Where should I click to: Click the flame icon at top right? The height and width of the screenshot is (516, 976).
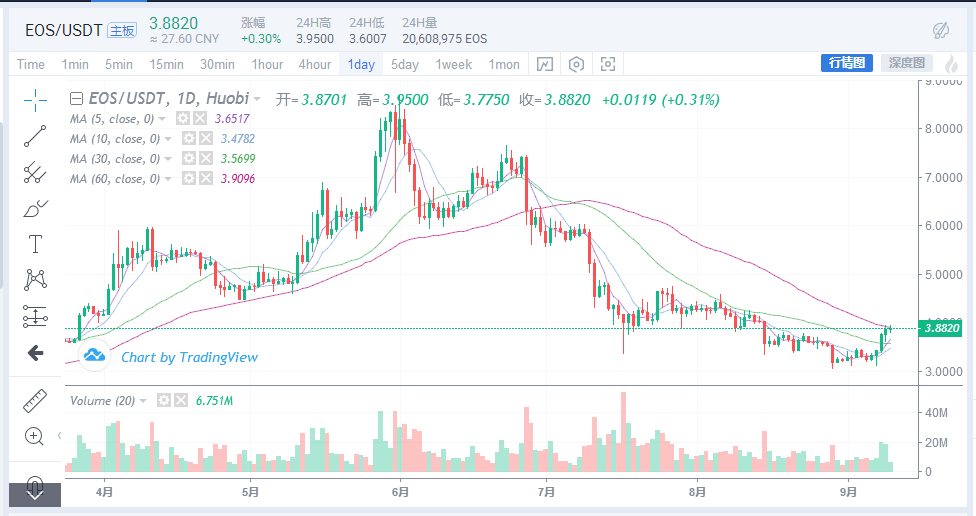[x=951, y=63]
